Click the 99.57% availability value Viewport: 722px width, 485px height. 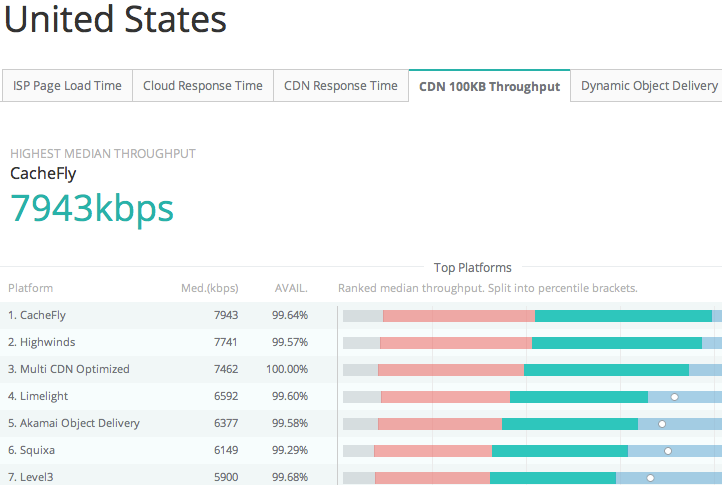point(290,342)
